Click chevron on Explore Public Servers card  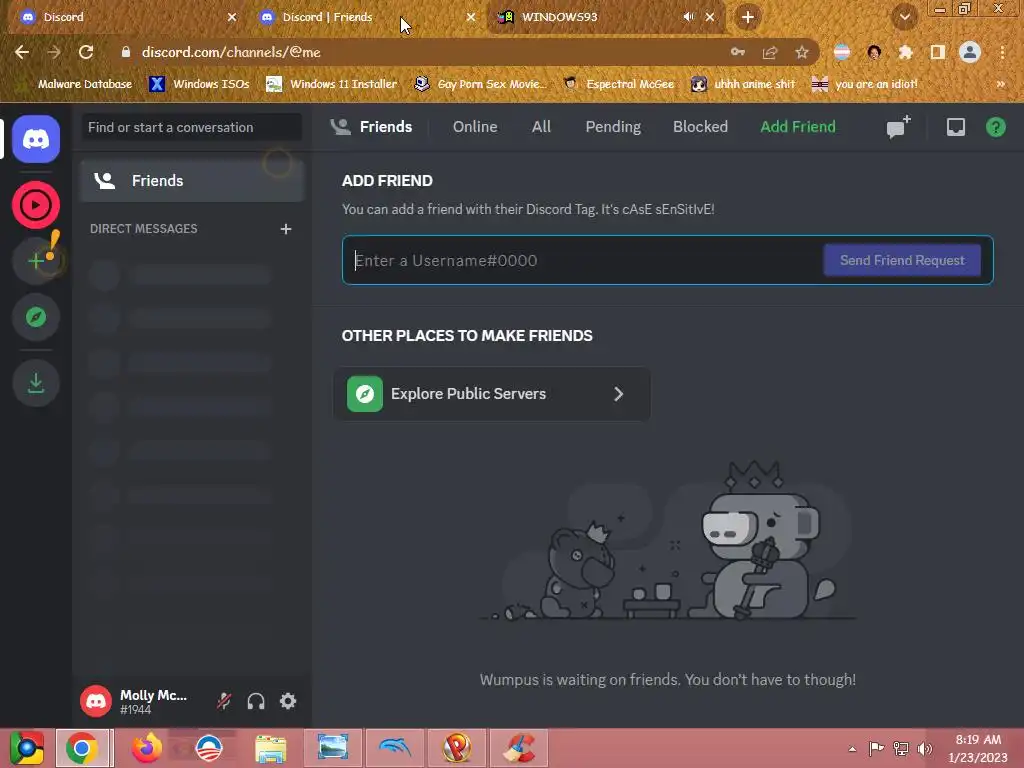[x=618, y=394]
